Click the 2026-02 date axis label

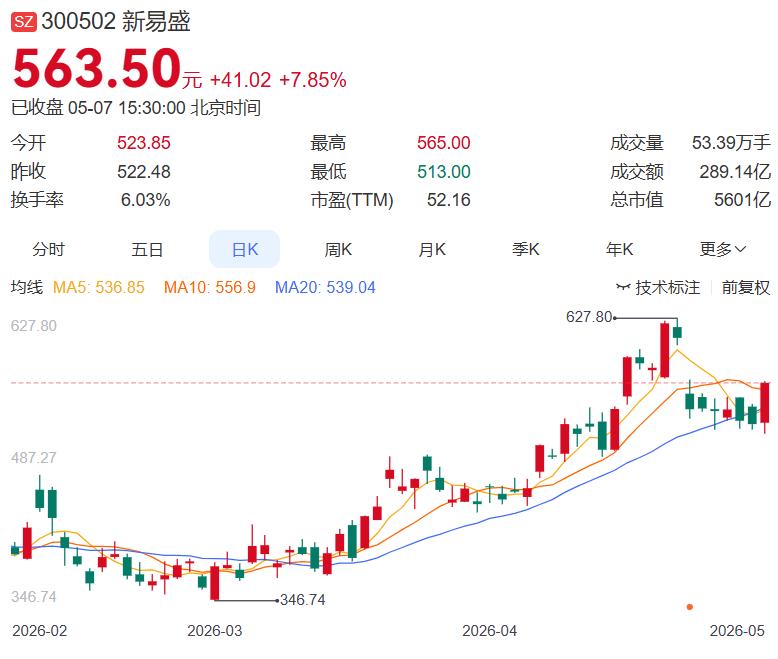point(40,631)
